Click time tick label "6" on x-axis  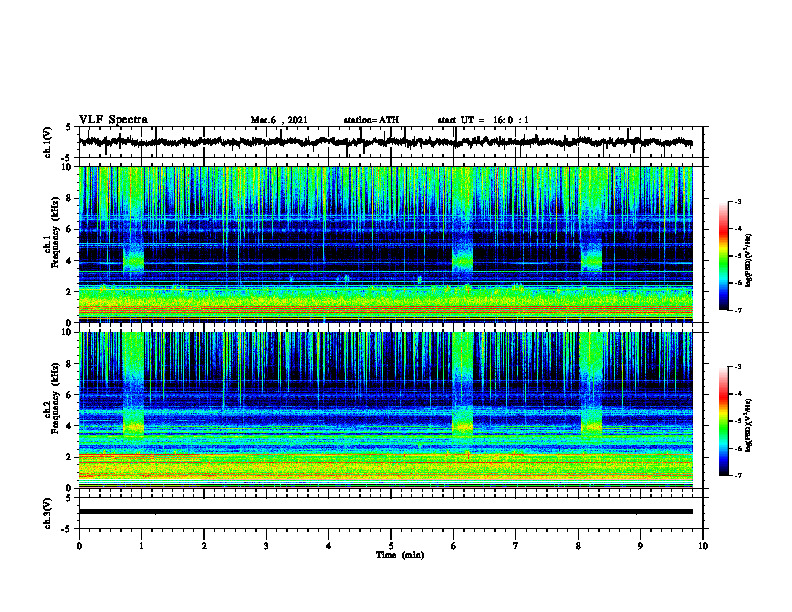point(454,546)
